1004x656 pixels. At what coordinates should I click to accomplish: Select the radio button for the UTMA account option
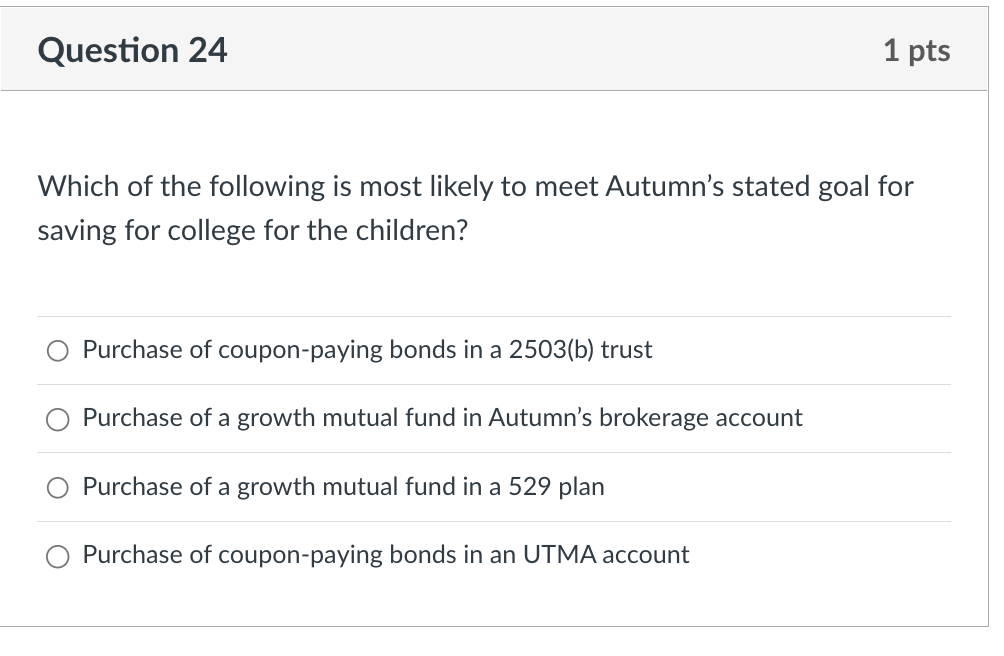58,556
